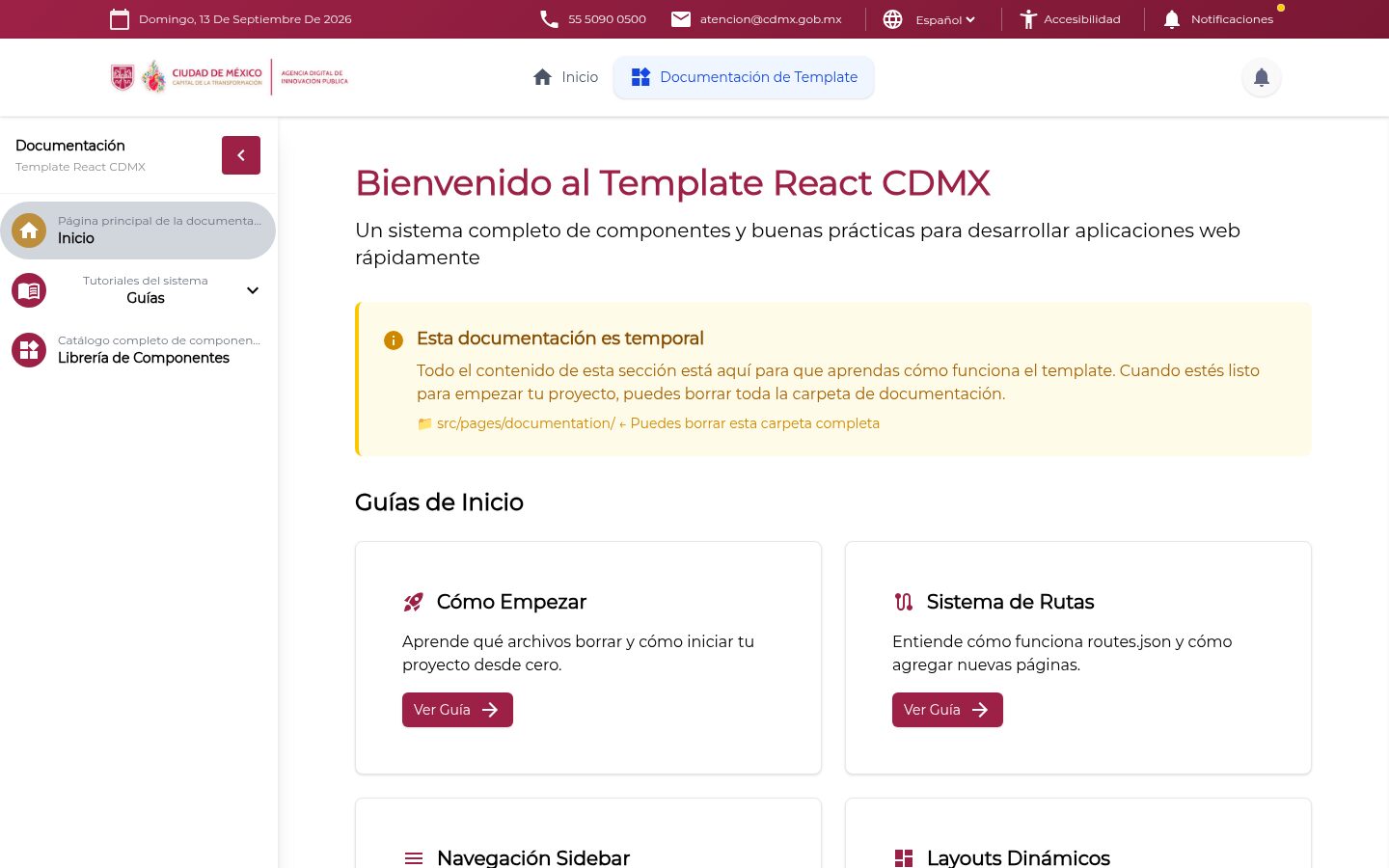
Task: Go to the Inicio navigation tab
Action: tap(566, 77)
